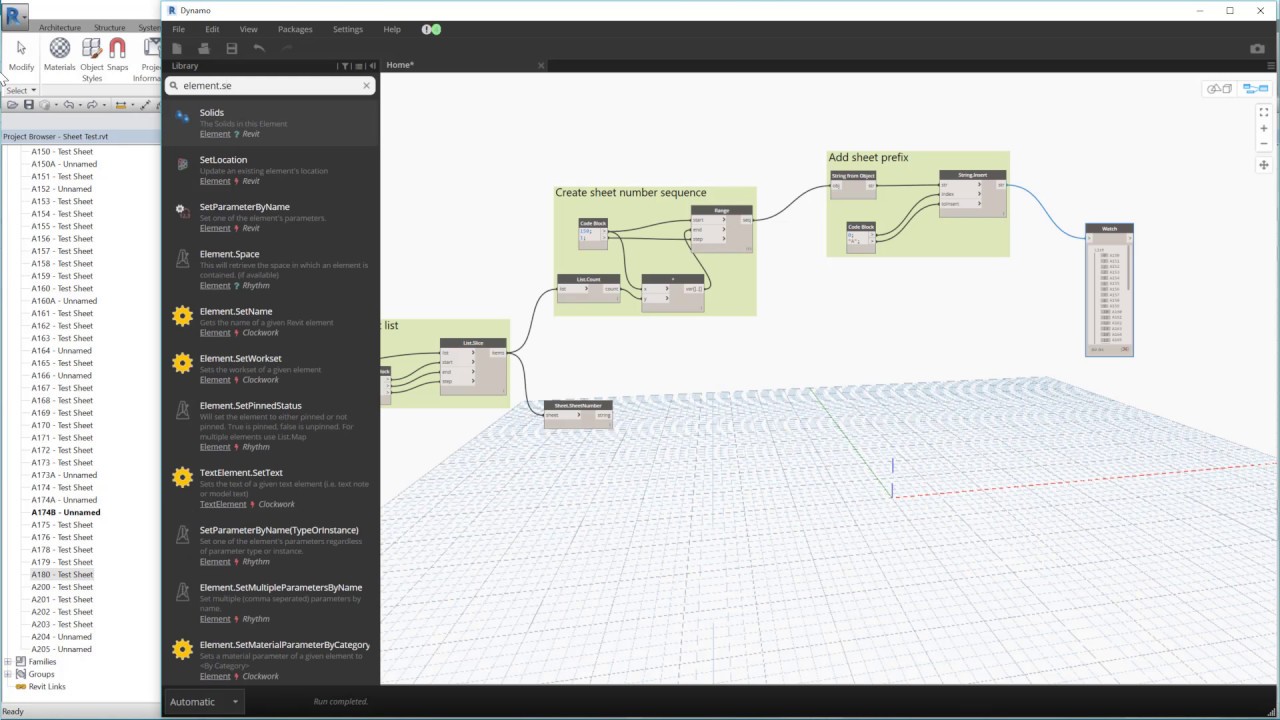1280x720 pixels.
Task: Expand the Families tree node
Action: pos(8,662)
